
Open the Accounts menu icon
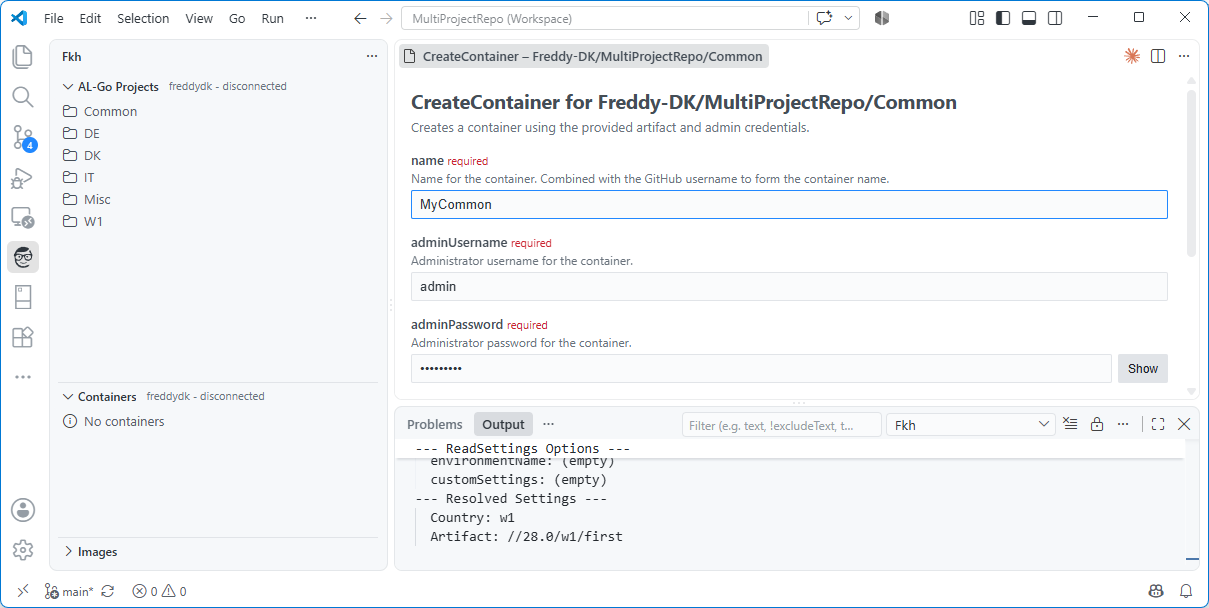[23, 510]
